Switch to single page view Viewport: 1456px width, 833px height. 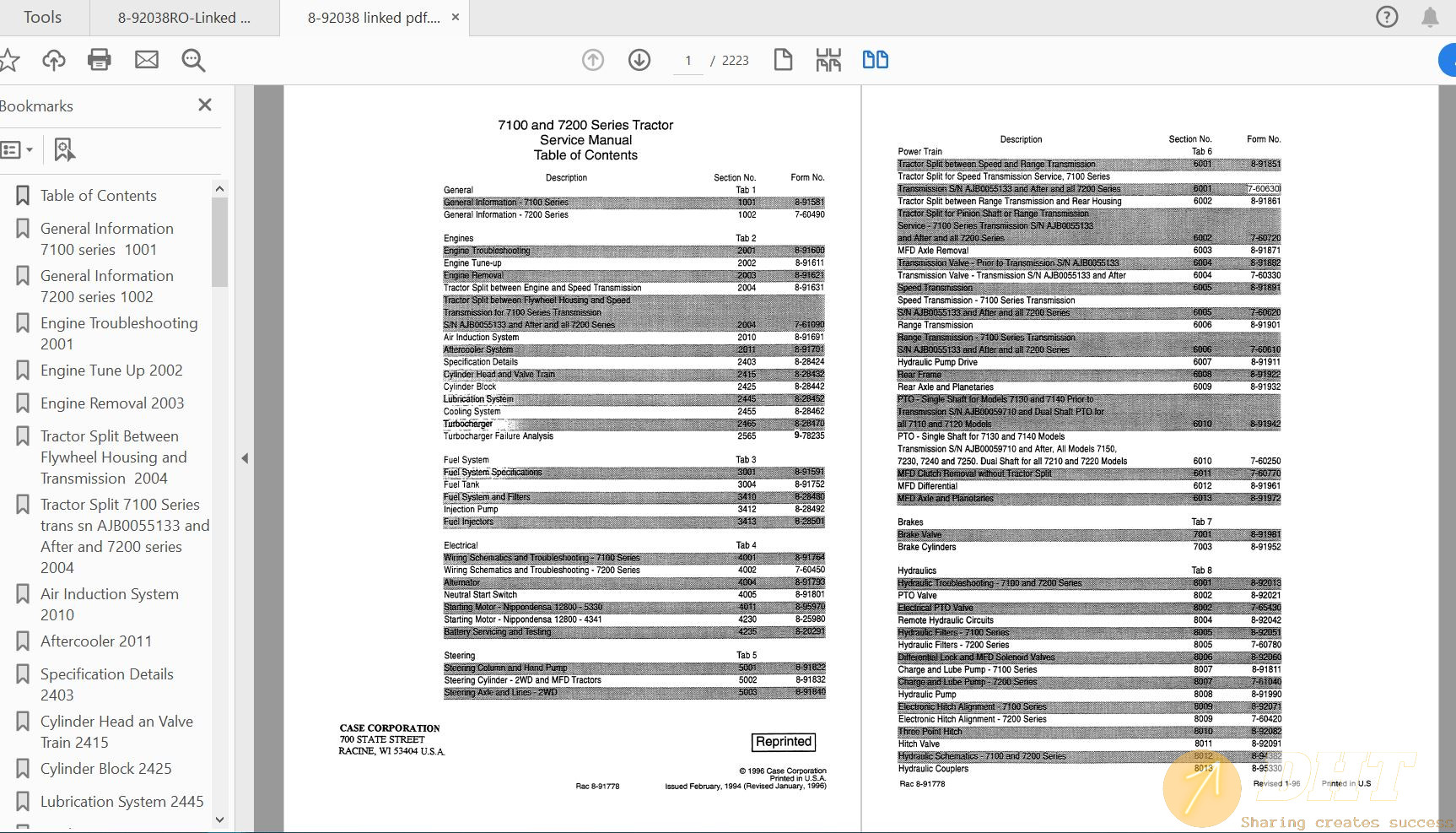coord(783,60)
